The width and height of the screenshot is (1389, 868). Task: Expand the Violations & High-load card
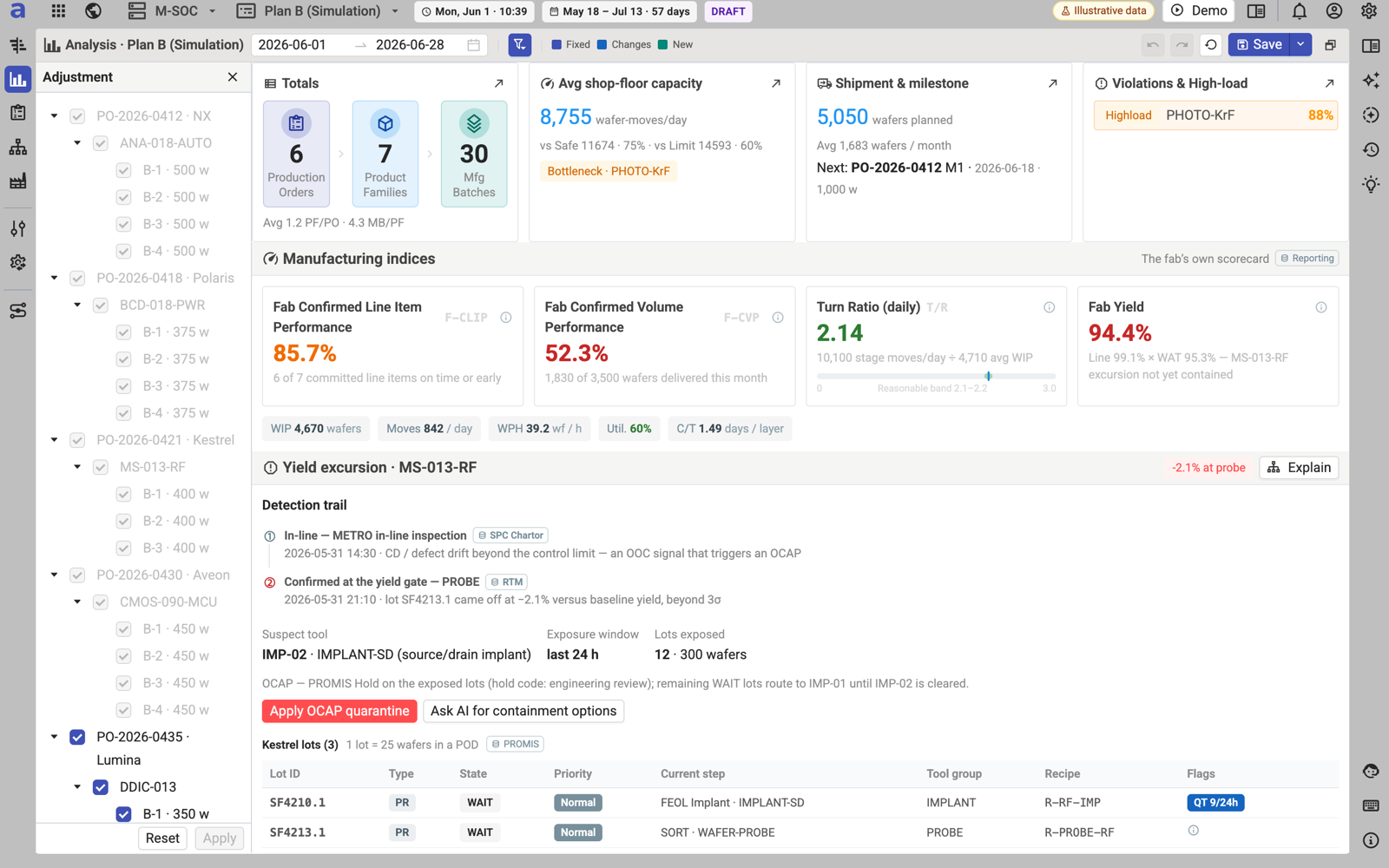[1329, 83]
